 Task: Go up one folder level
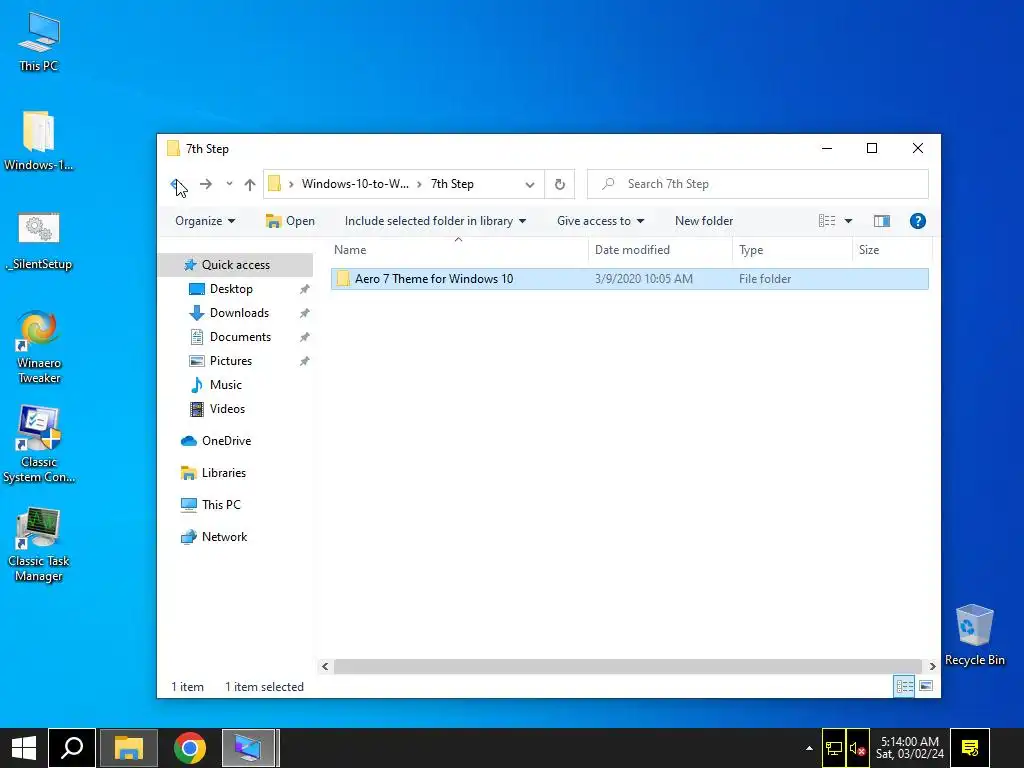(249, 184)
